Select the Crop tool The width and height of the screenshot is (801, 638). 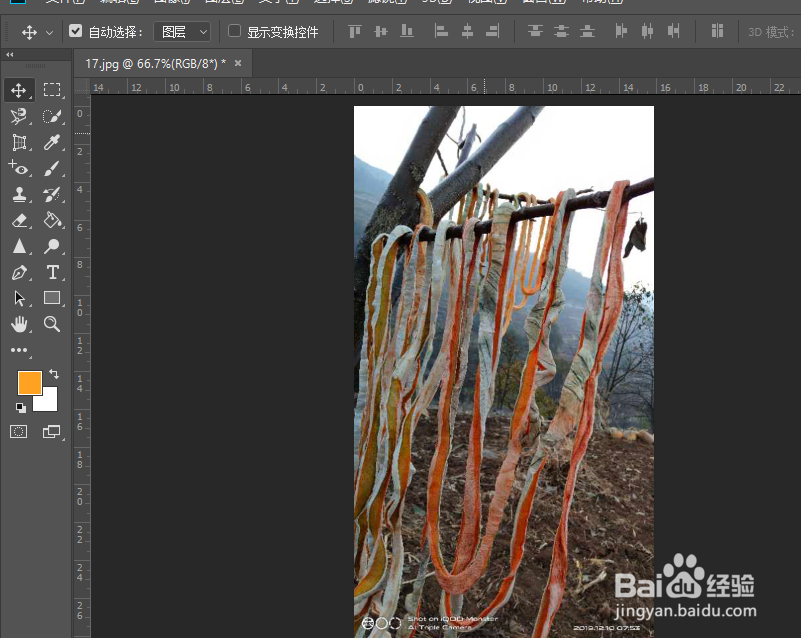tap(19, 143)
